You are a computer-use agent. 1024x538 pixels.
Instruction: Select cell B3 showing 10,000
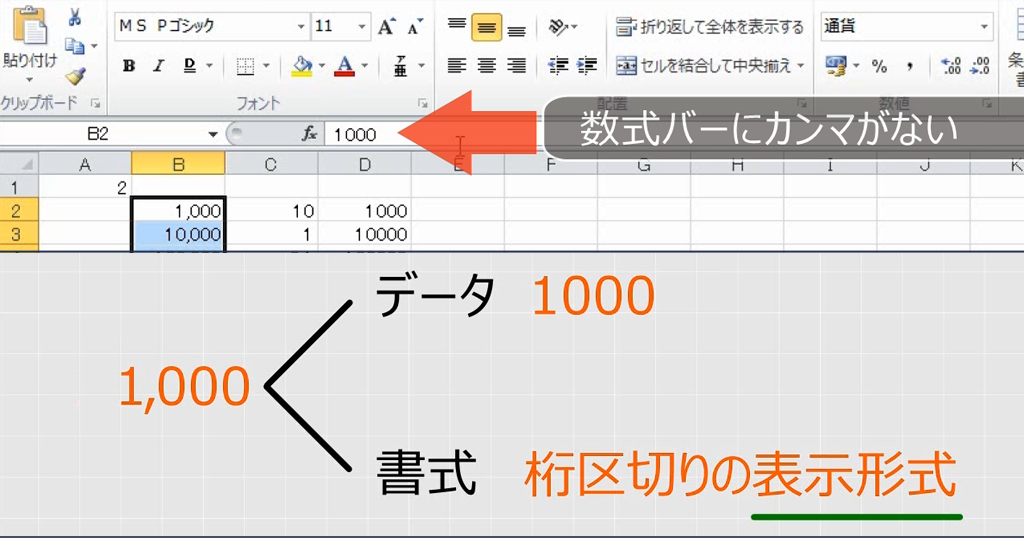coord(178,234)
